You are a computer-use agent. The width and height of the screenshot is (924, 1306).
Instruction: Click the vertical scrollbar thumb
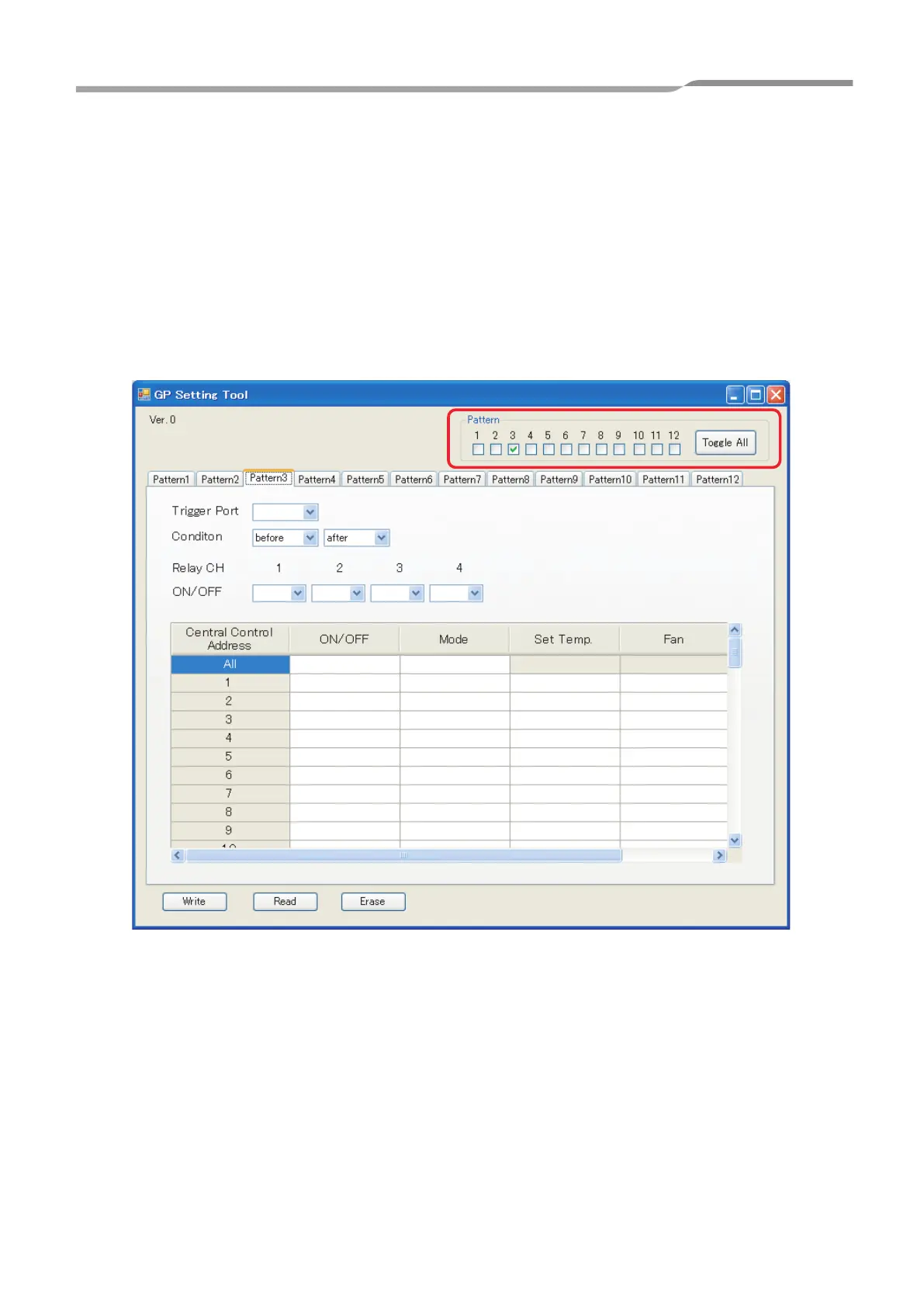[x=735, y=653]
